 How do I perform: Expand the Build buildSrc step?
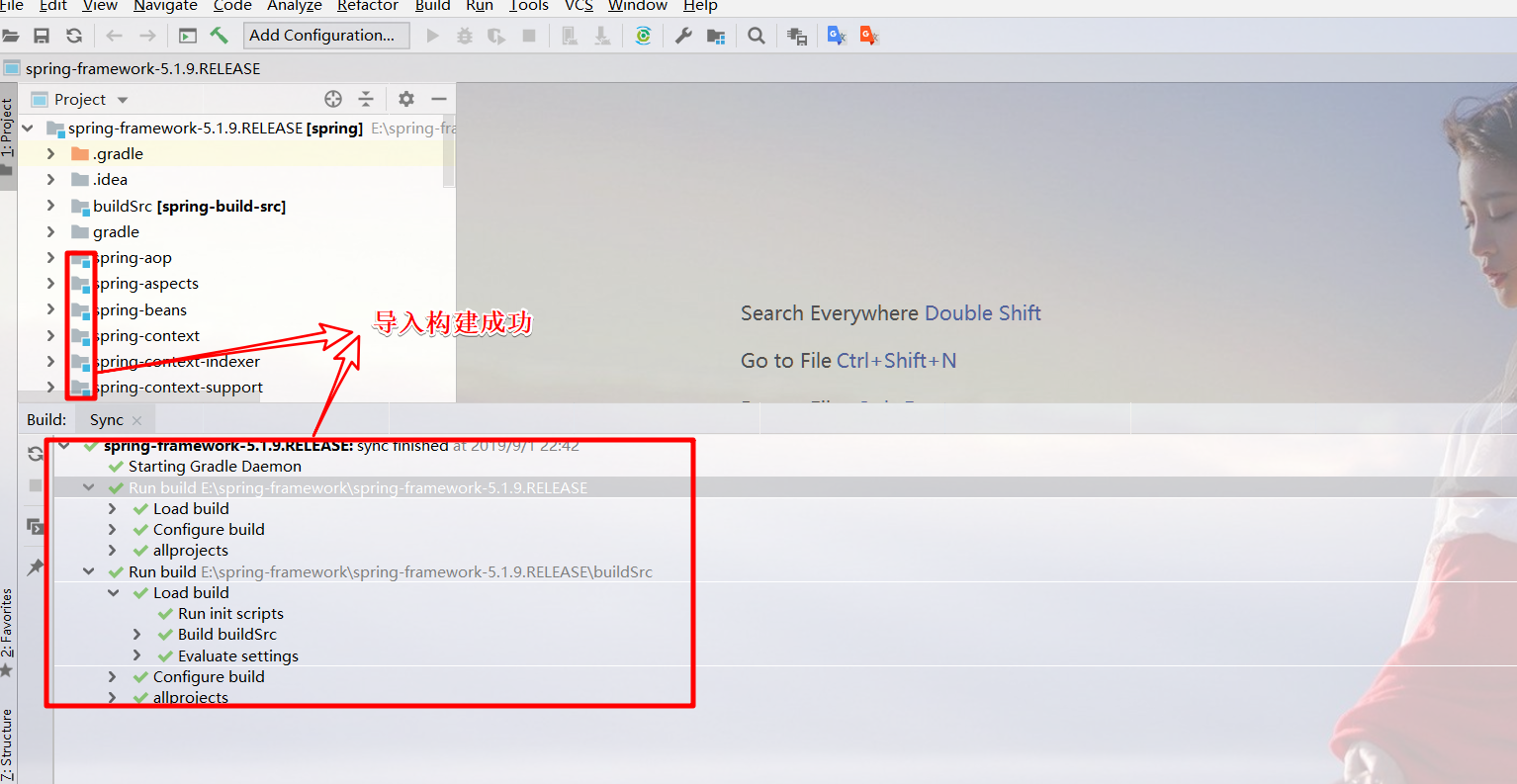pyautogui.click(x=137, y=635)
